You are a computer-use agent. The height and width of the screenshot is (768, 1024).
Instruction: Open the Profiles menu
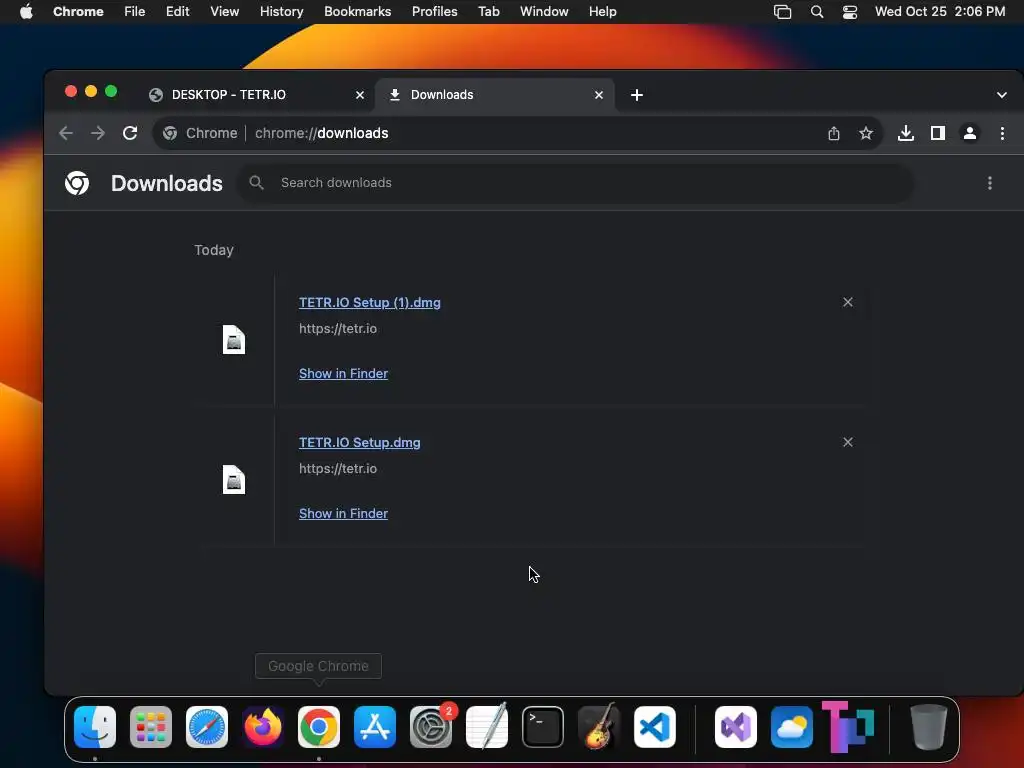[x=434, y=12]
